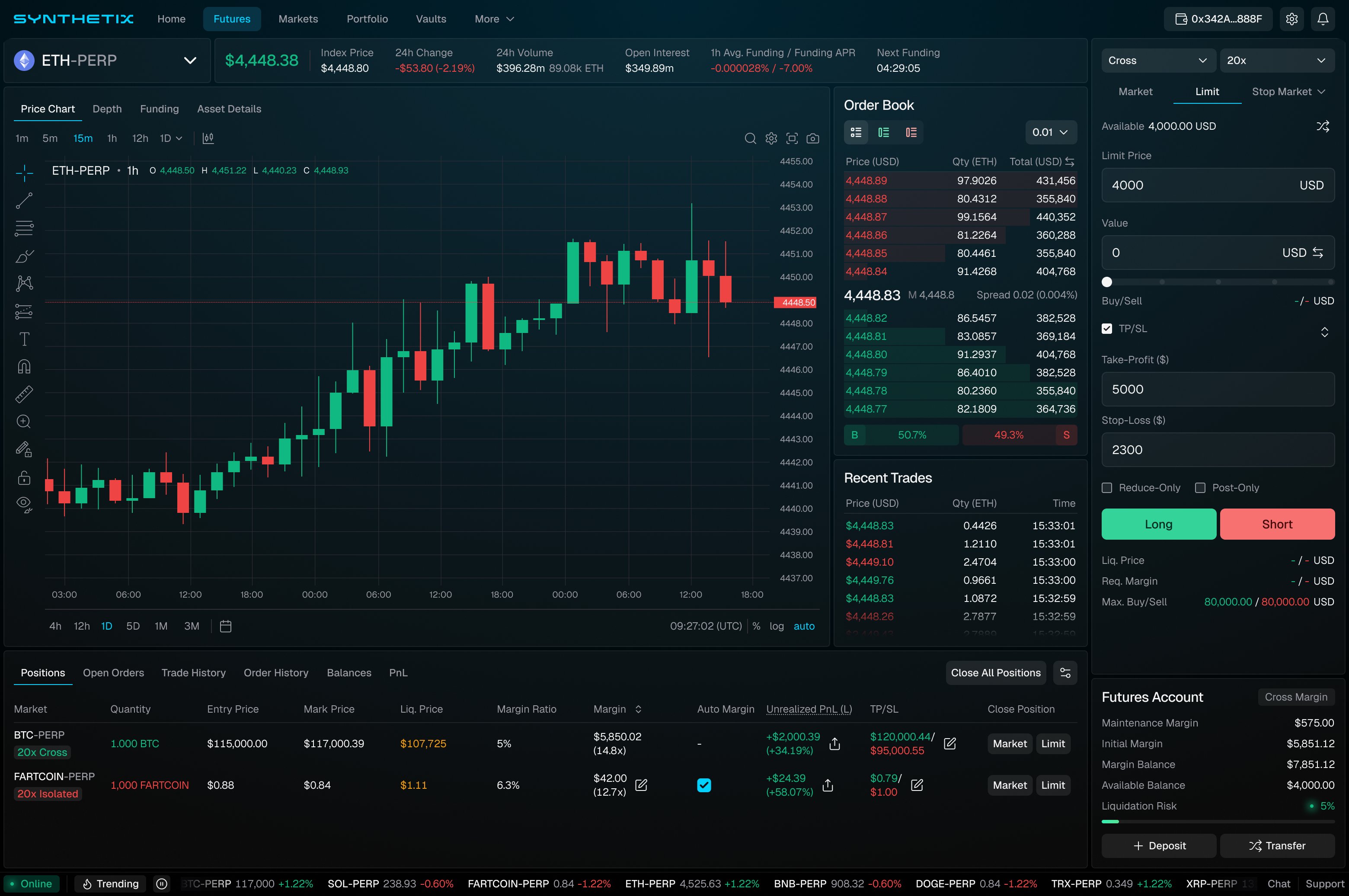
Task: Show only buy orders in the order book
Action: [x=883, y=132]
